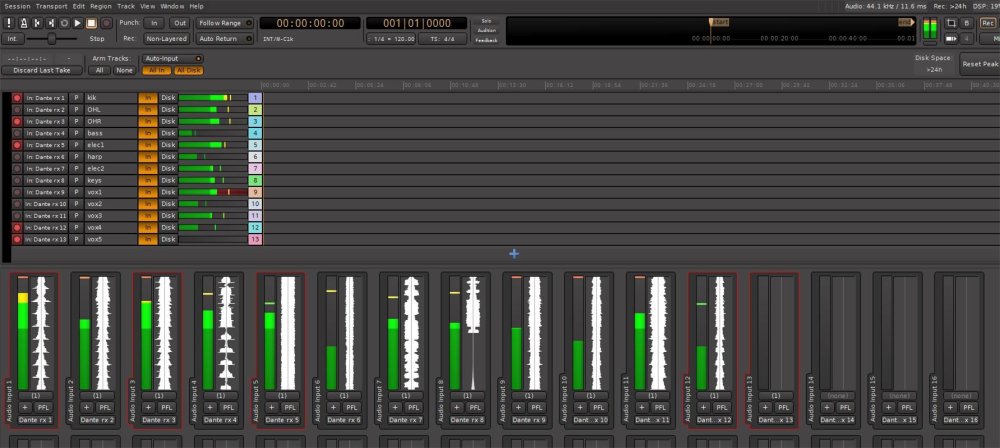Open playlist P button for kik
Screen dimensions: 1000x448
coord(77,98)
